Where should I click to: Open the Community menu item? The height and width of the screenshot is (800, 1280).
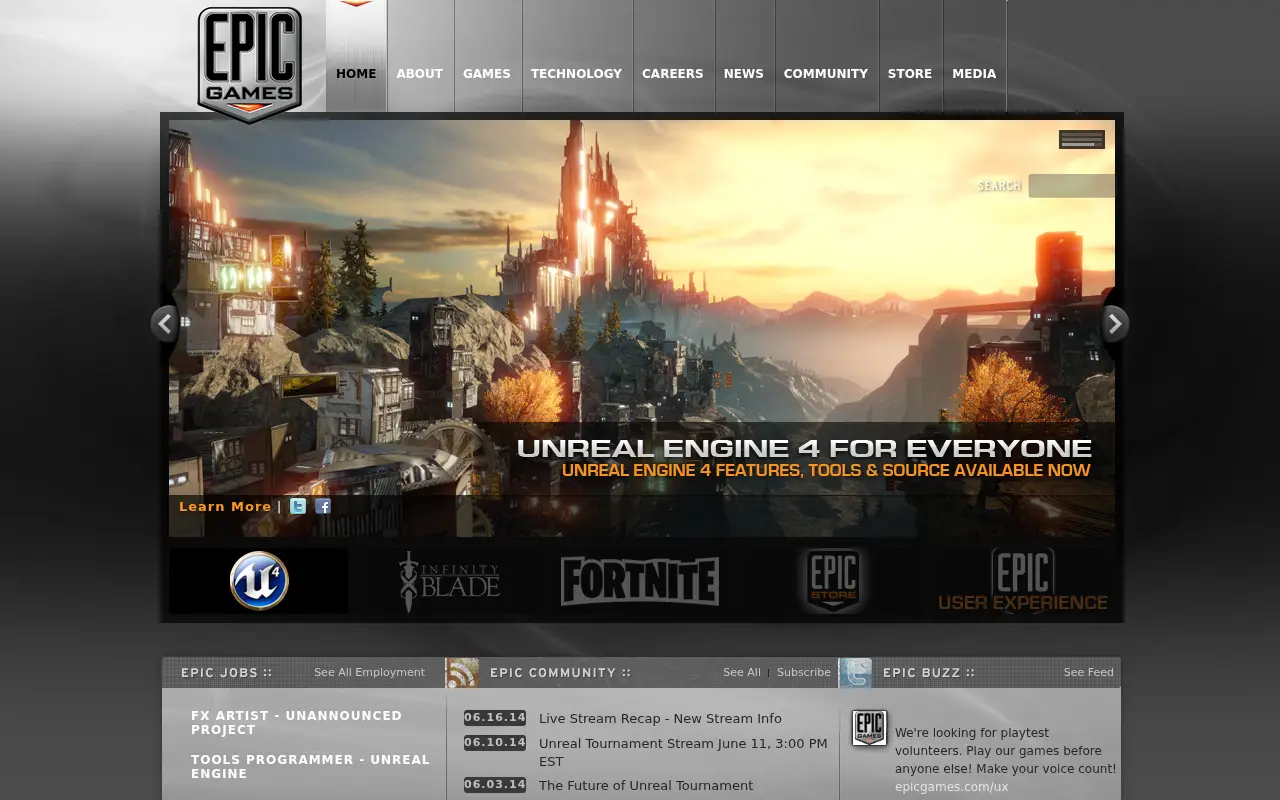click(x=826, y=74)
